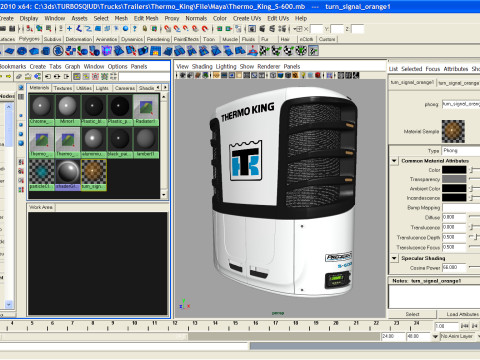Click the green gear icon in Hypershade toolbar

tap(105, 77)
